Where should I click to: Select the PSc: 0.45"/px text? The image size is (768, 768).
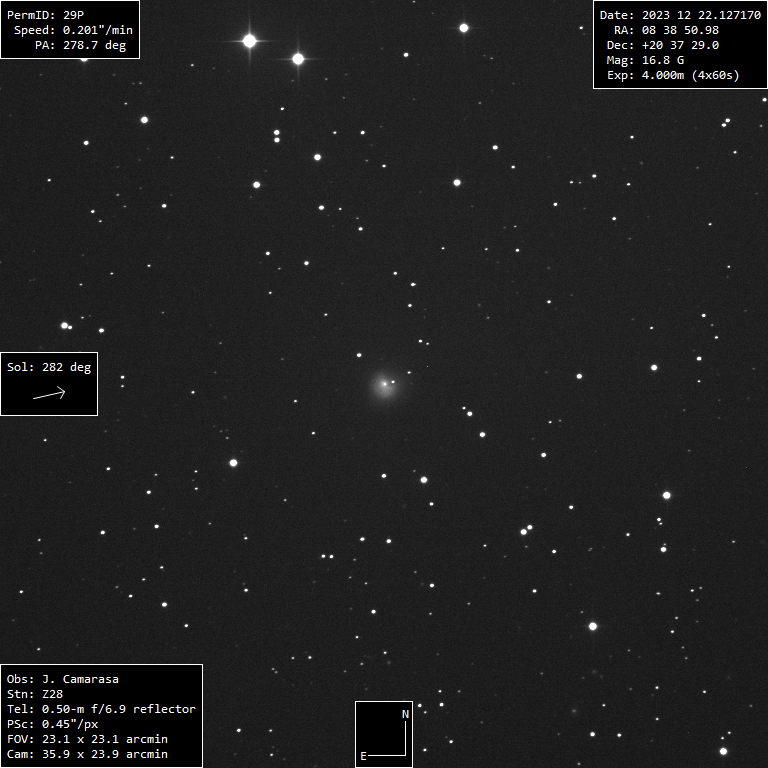(x=52, y=724)
